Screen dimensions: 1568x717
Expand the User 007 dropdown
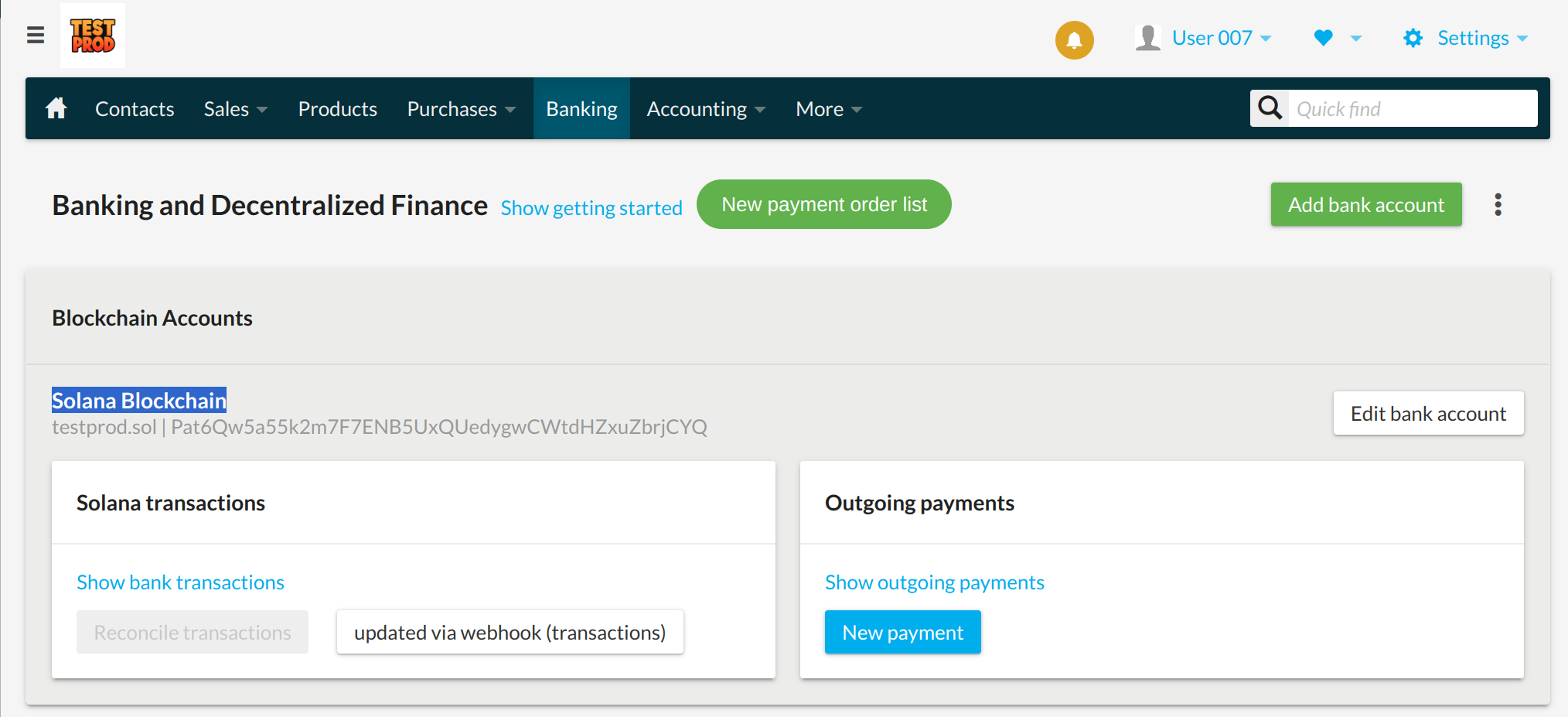1222,38
